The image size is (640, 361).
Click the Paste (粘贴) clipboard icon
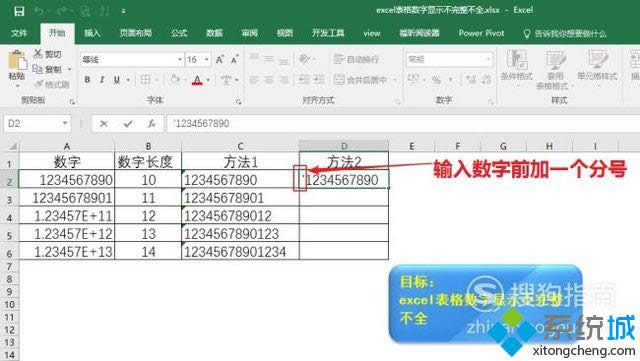tap(18, 60)
